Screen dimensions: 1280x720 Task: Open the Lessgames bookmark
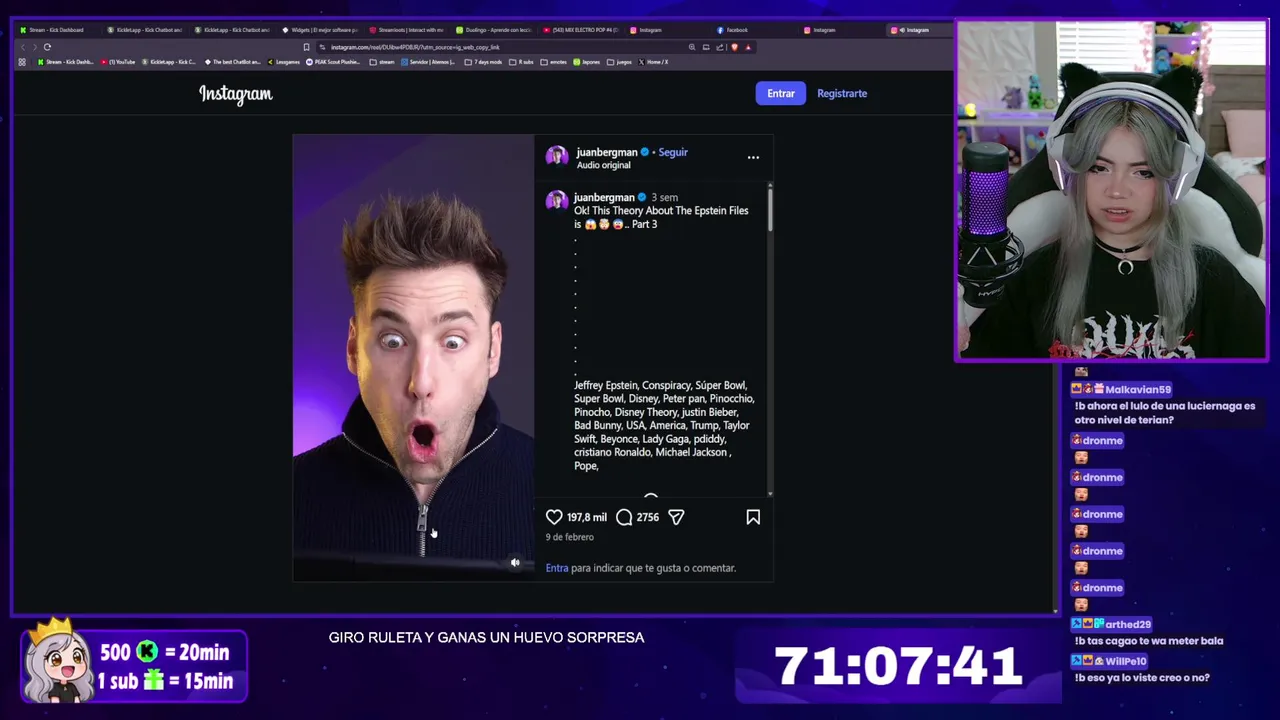284,62
